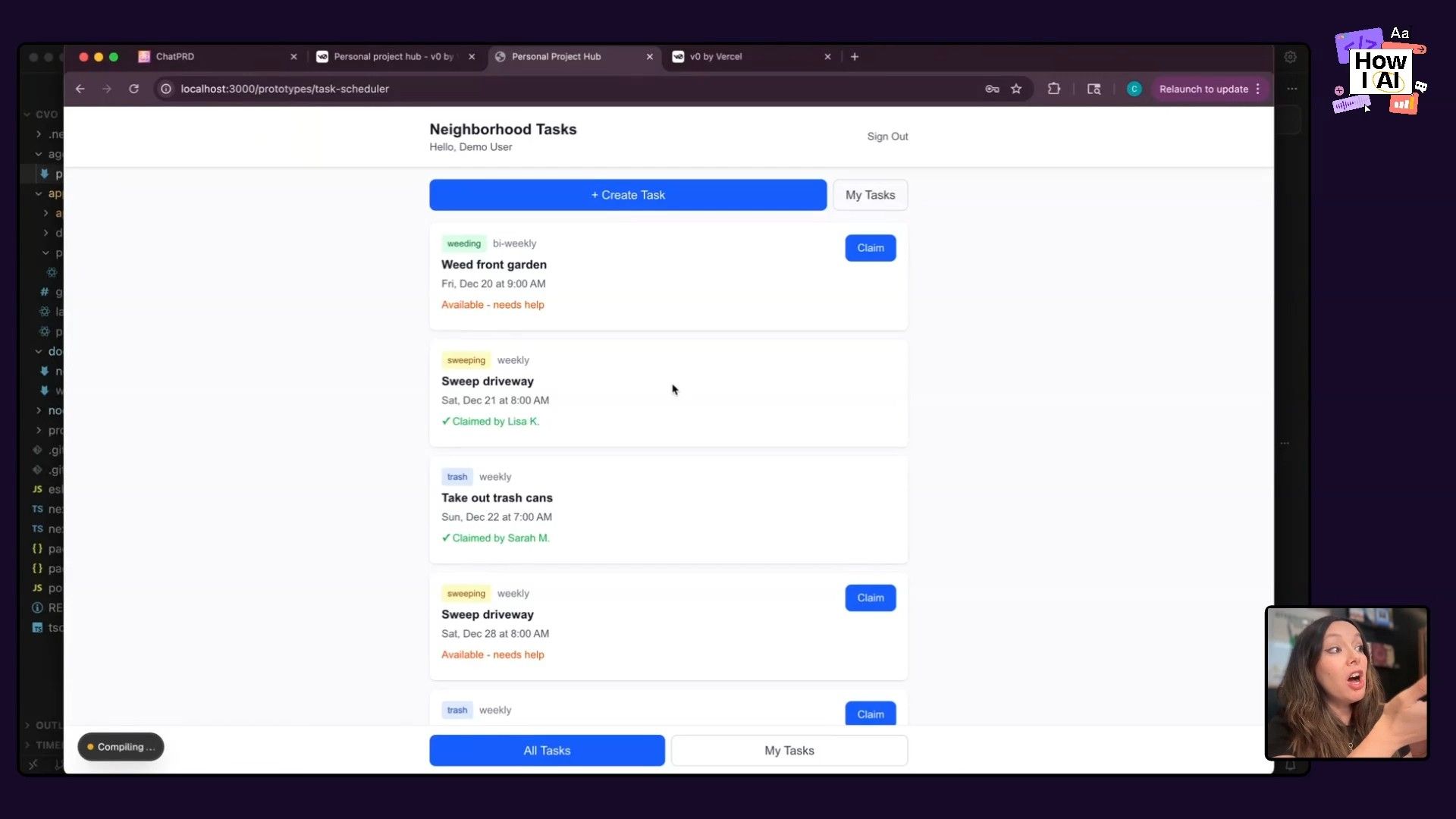Click Relaunch to update button

click(x=1203, y=89)
